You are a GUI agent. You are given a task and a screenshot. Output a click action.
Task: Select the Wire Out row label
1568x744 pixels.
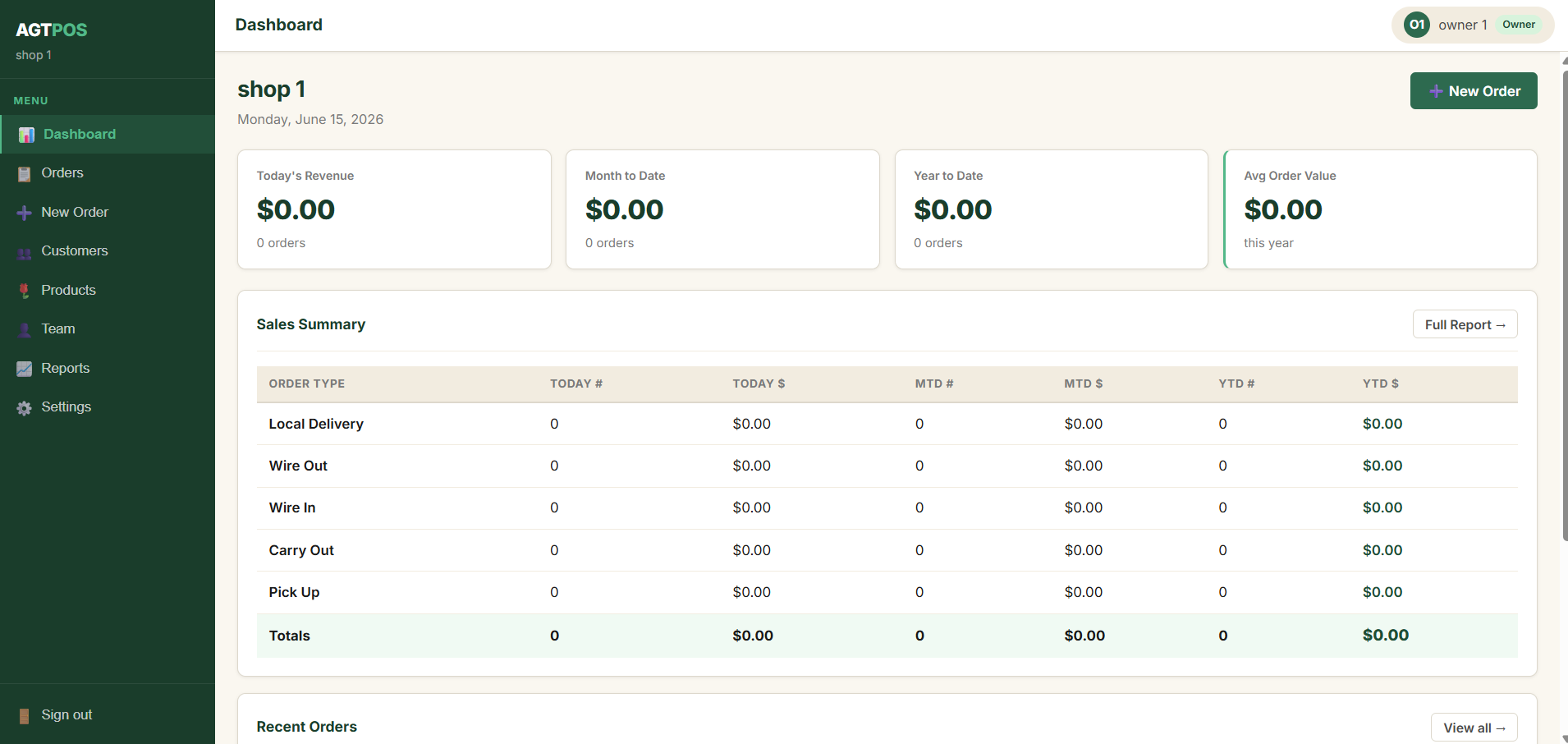pos(298,466)
